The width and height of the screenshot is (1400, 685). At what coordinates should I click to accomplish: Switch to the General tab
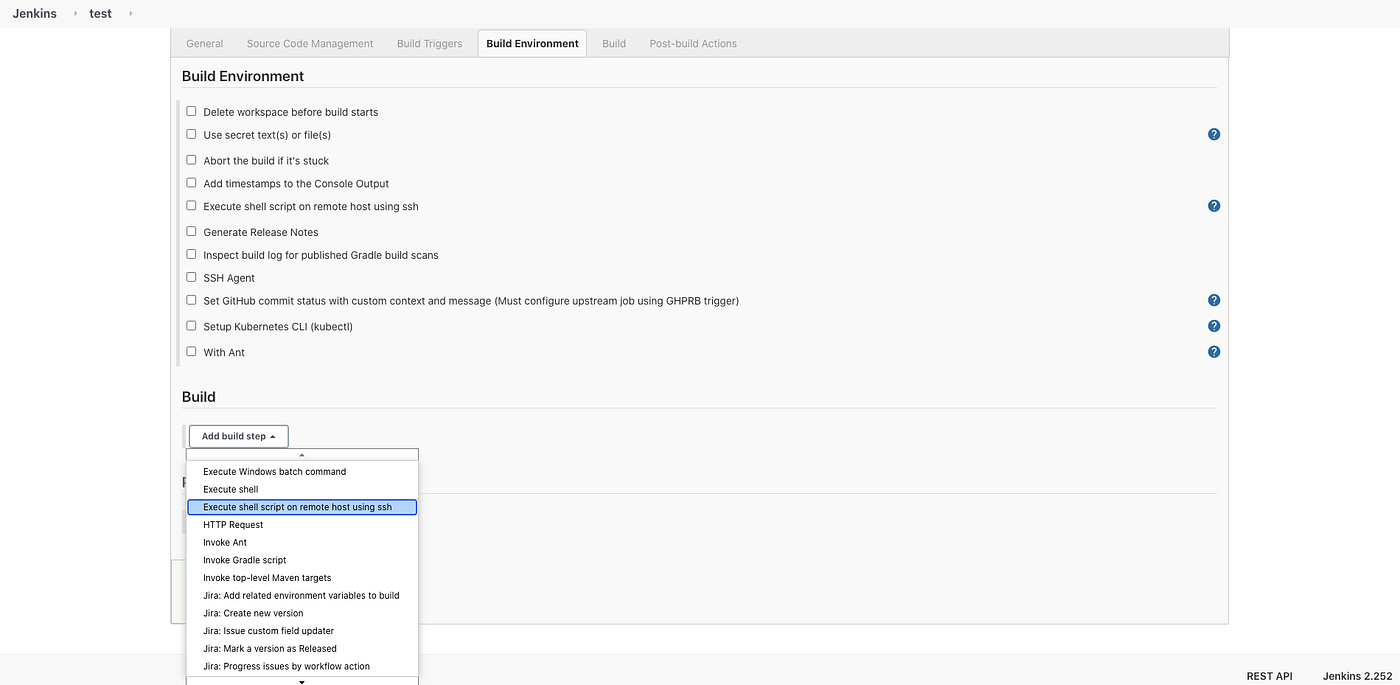tap(205, 43)
